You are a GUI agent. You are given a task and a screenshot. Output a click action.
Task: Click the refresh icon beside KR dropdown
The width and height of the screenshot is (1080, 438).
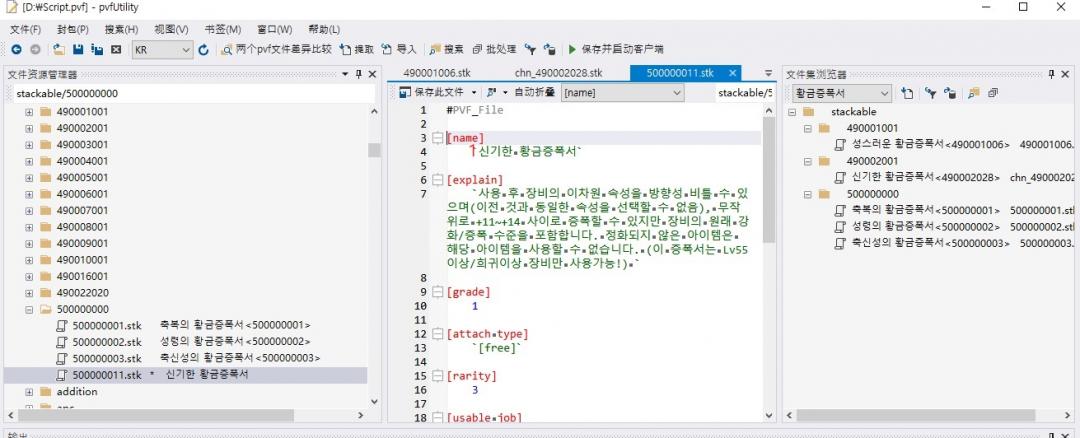point(204,49)
